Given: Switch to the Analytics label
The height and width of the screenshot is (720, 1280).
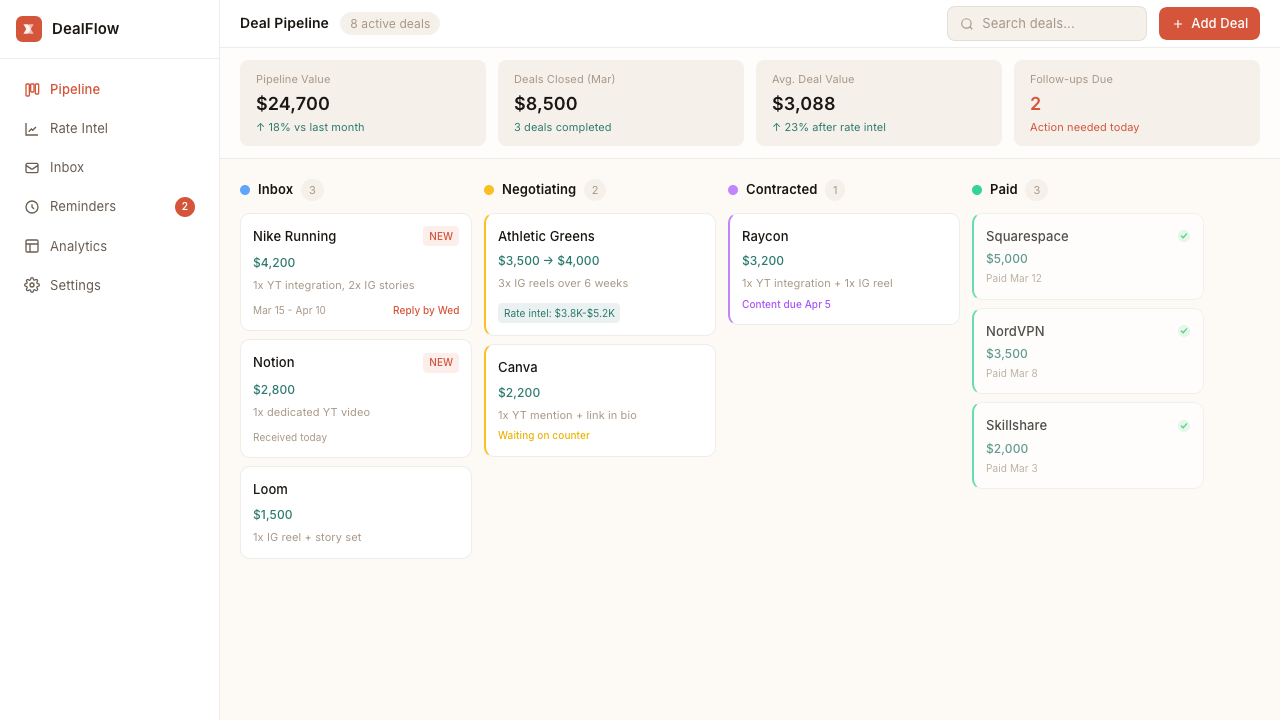Looking at the screenshot, I should point(78,246).
